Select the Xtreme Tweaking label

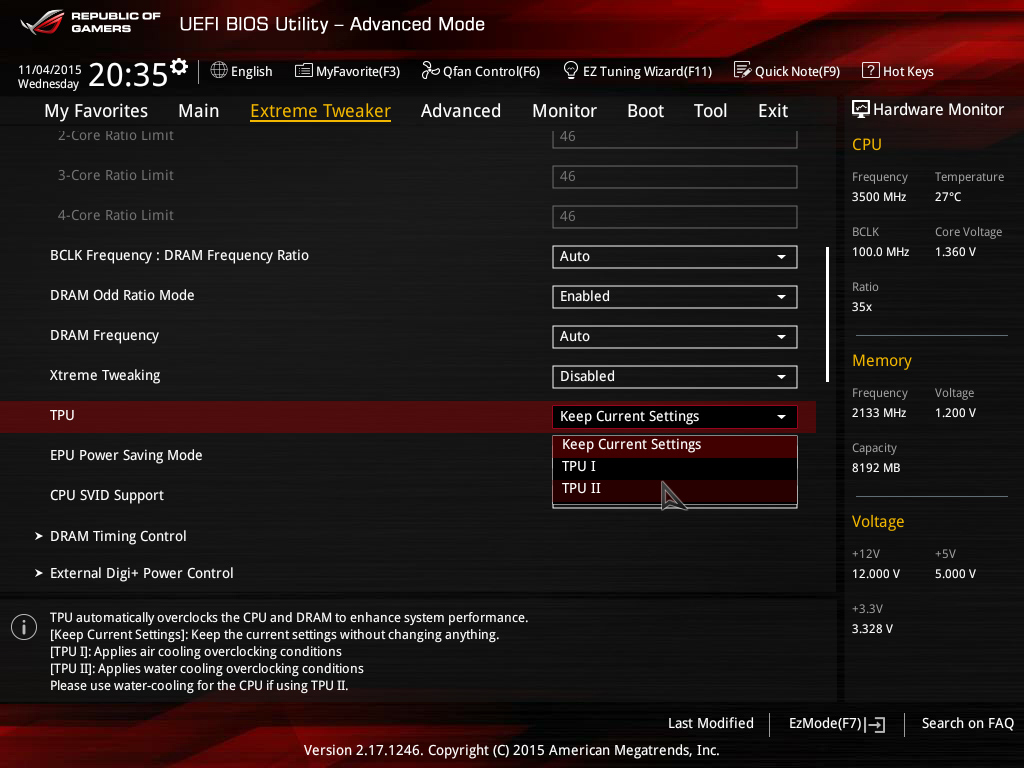(x=105, y=376)
